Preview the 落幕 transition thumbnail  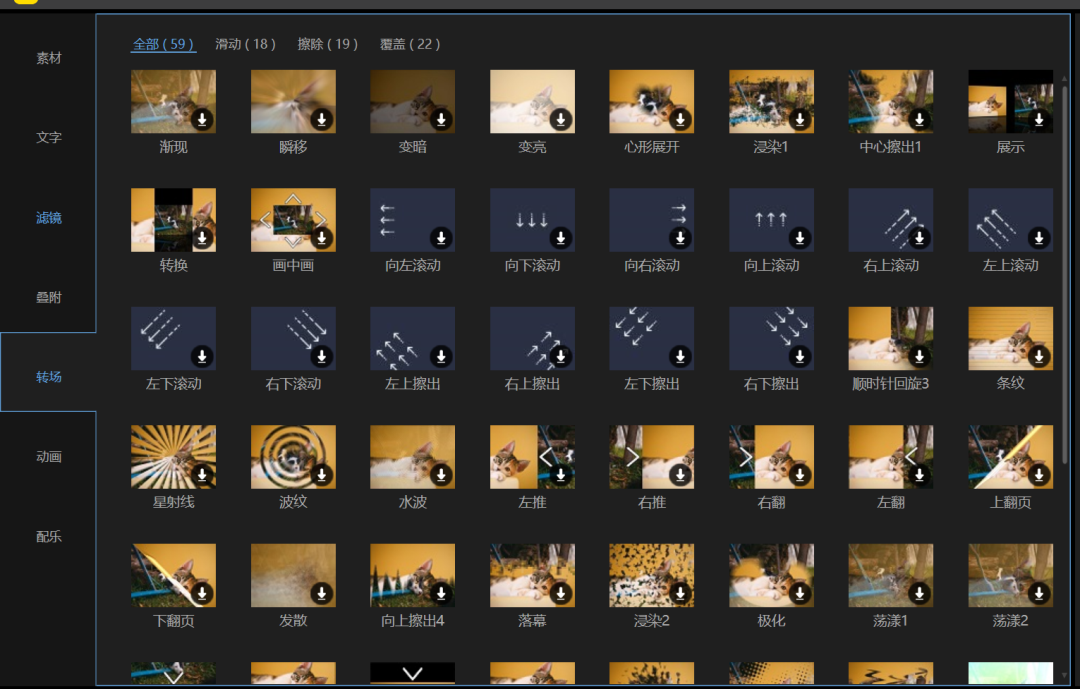point(532,575)
